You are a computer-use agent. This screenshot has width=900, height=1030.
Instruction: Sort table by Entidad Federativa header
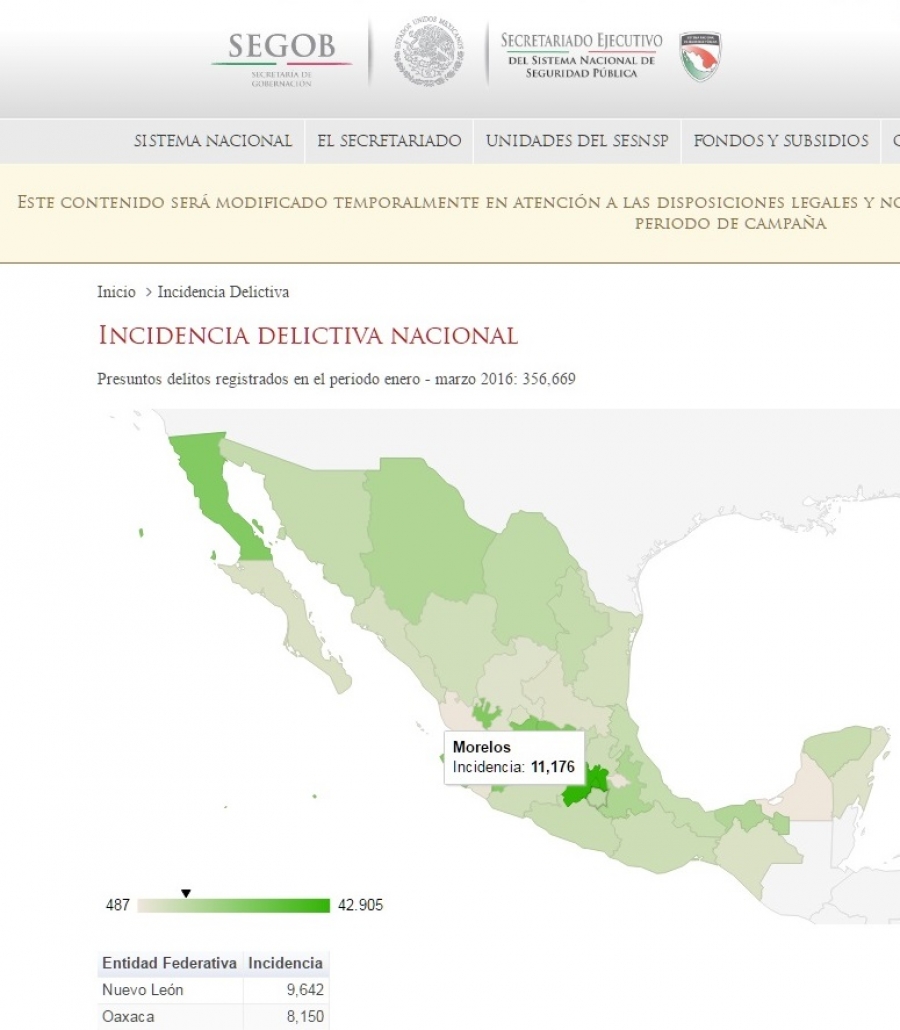(169, 963)
